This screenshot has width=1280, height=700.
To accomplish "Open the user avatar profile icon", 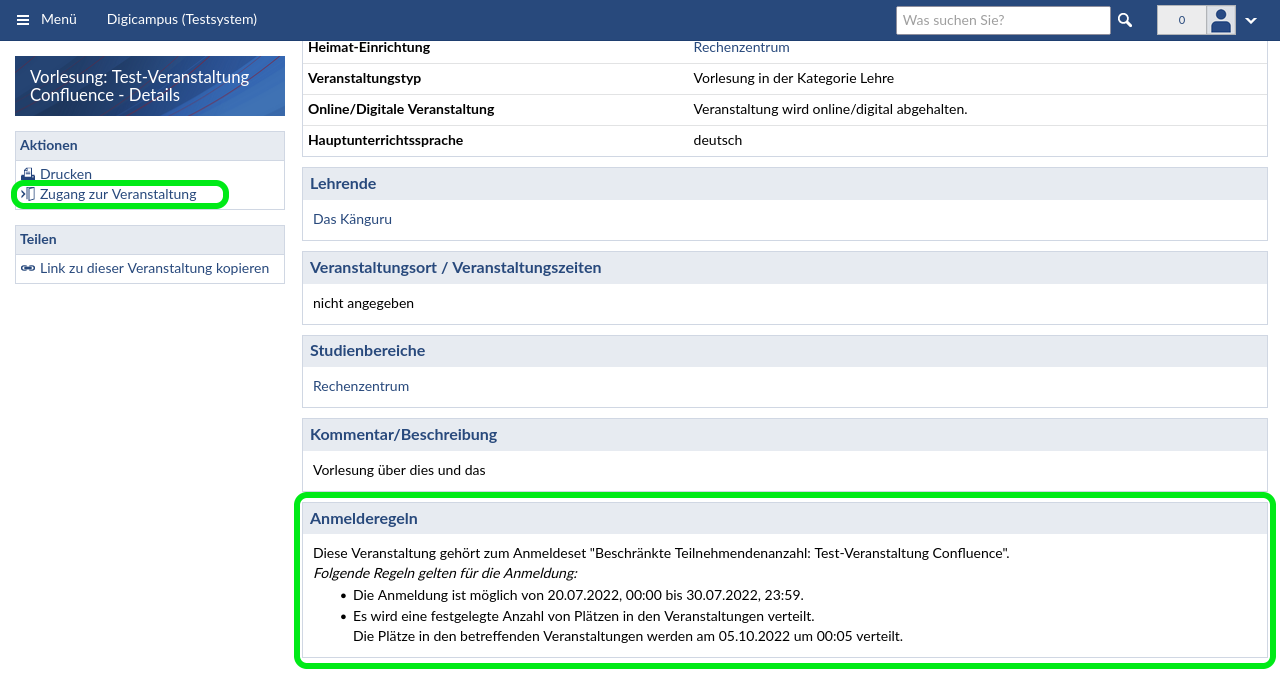I will (x=1221, y=20).
